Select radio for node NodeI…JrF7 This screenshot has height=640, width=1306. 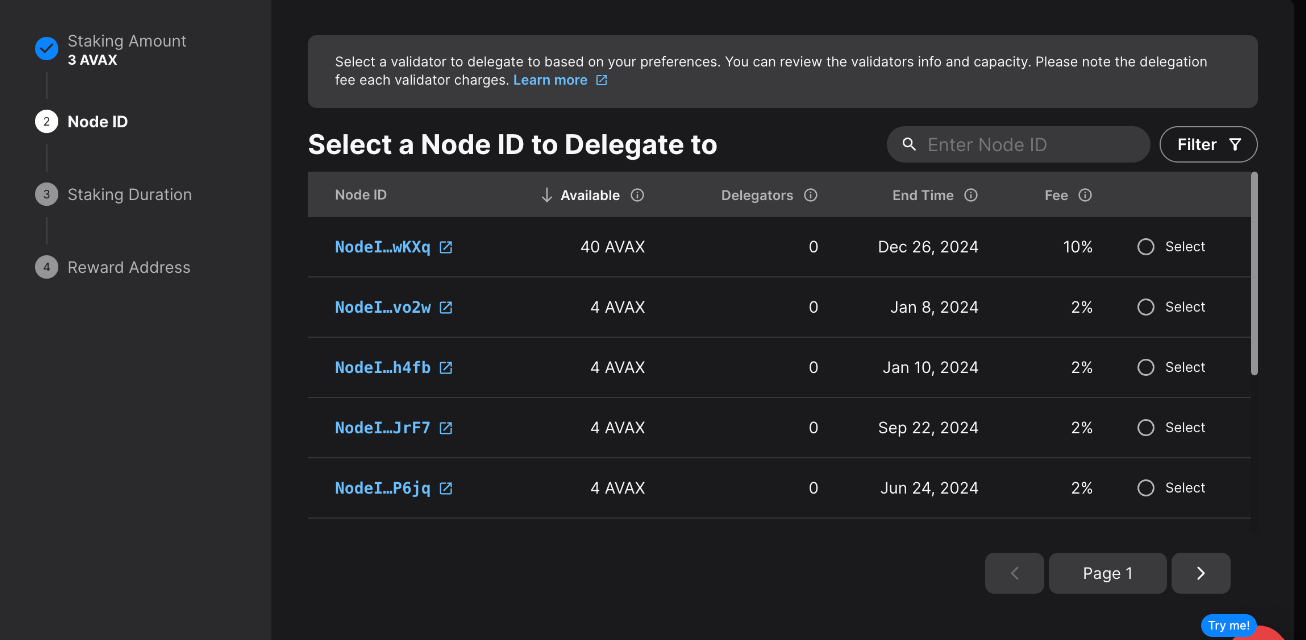point(1146,428)
